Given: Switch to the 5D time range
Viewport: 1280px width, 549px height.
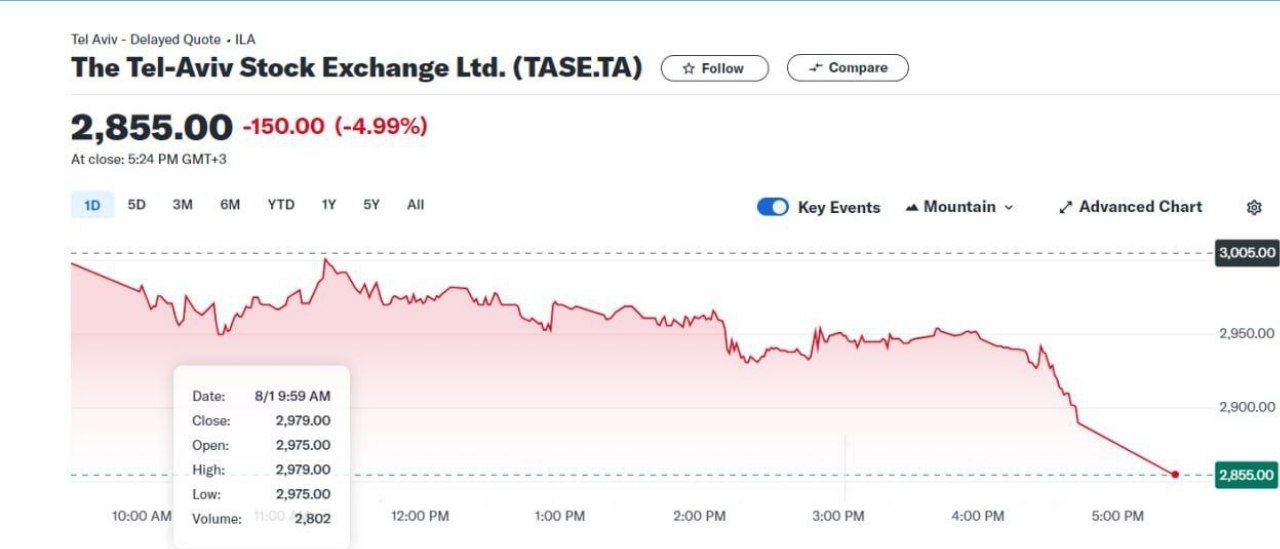Looking at the screenshot, I should pyautogui.click(x=137, y=205).
